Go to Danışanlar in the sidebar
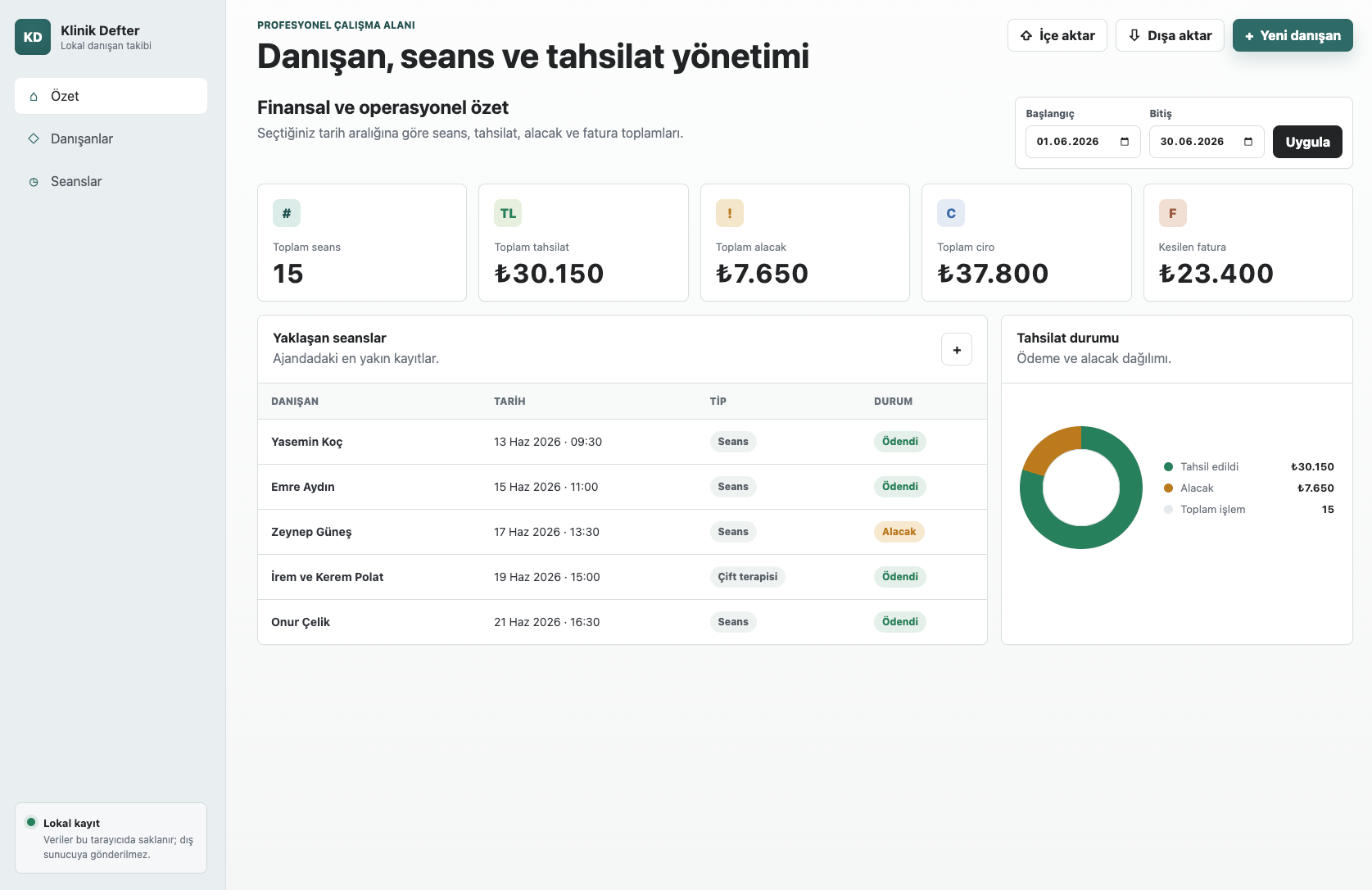The image size is (1372, 890). point(111,138)
